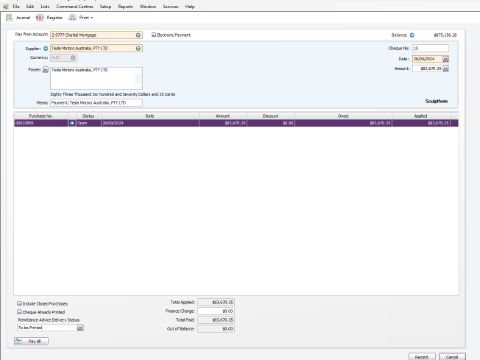Click the Applied column header
The width and height of the screenshot is (480, 360).
[421, 116]
